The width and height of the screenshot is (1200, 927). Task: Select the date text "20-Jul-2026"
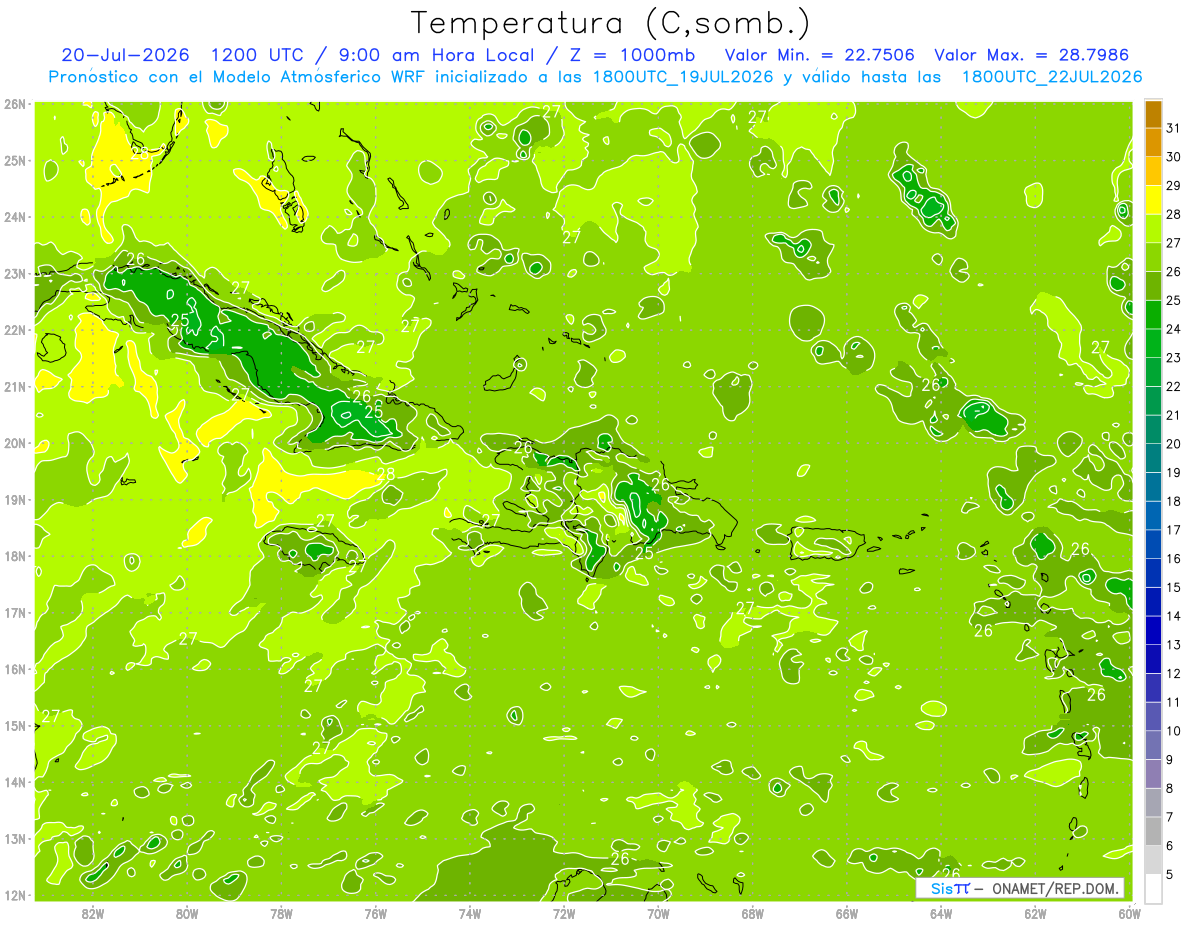point(127,55)
